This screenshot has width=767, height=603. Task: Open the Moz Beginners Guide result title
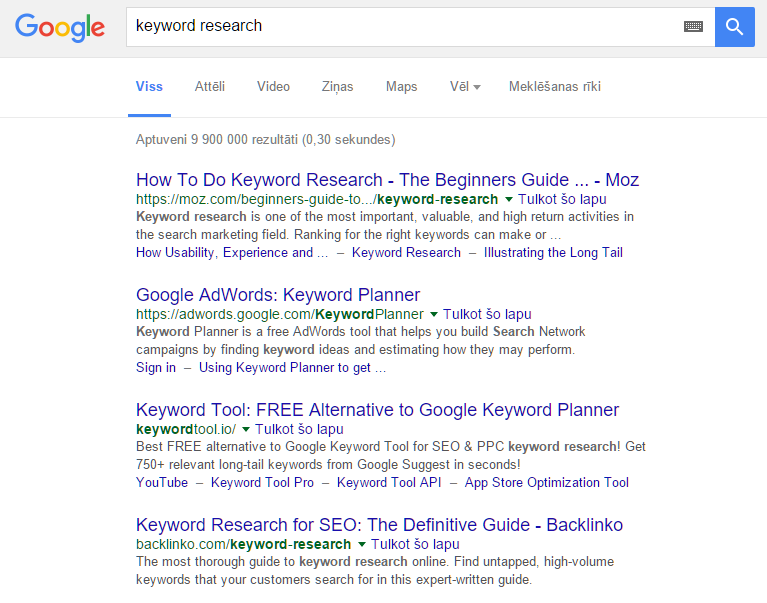click(x=387, y=180)
